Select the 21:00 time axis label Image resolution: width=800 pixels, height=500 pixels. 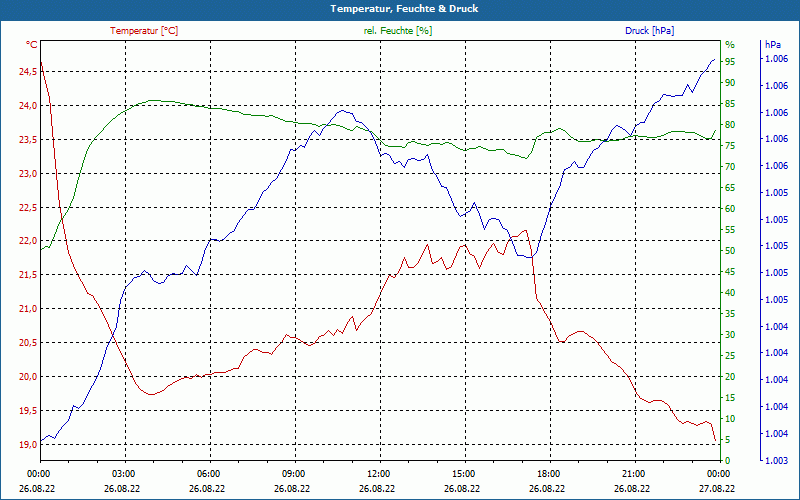pos(632,473)
